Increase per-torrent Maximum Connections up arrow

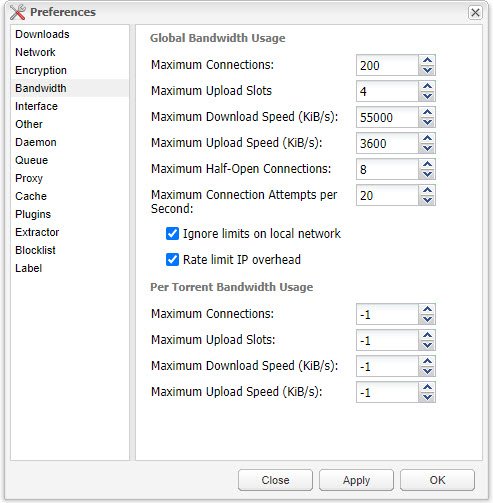pos(427,309)
